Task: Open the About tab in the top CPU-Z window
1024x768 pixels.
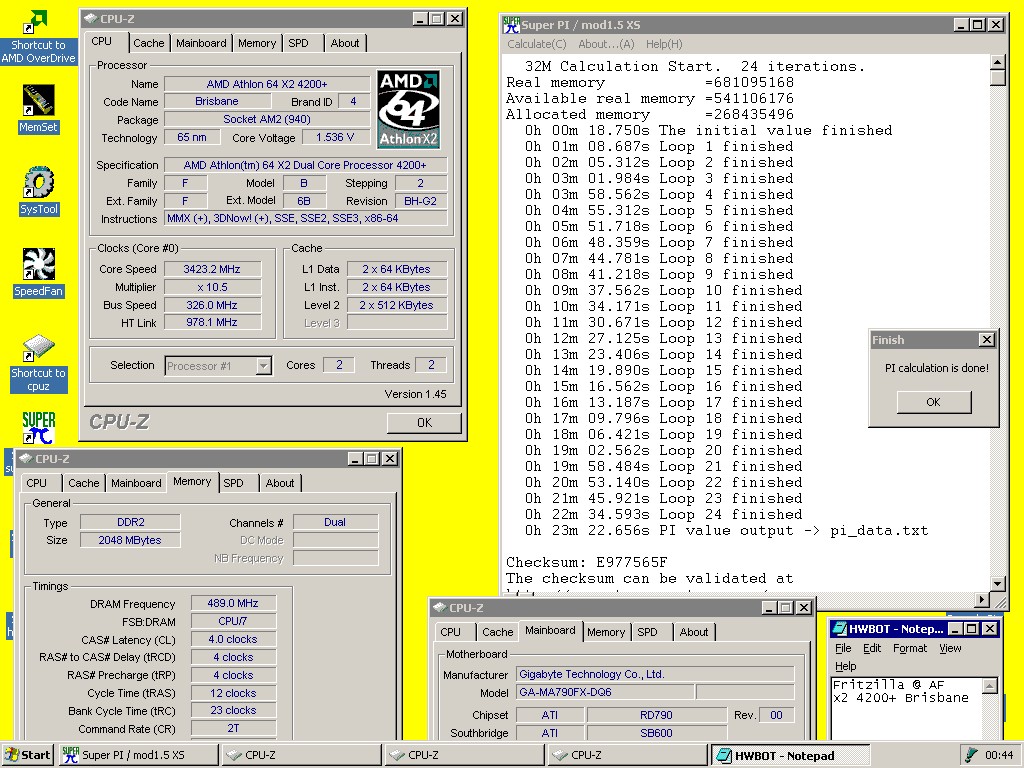Action: [345, 43]
